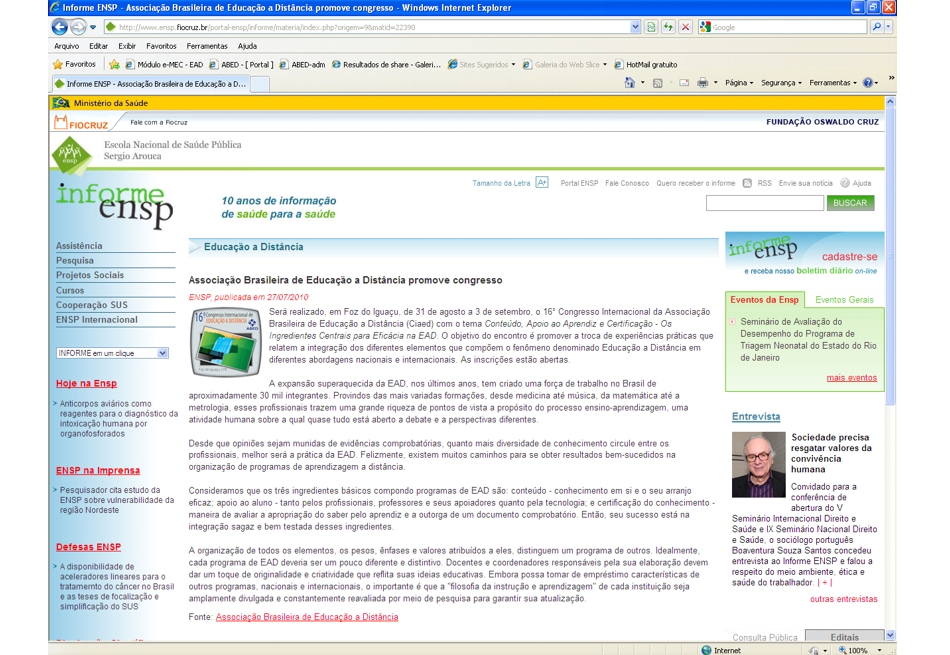Screen dimensions: 950x655
Task: Open Envie sua notícia link
Action: click(x=805, y=183)
